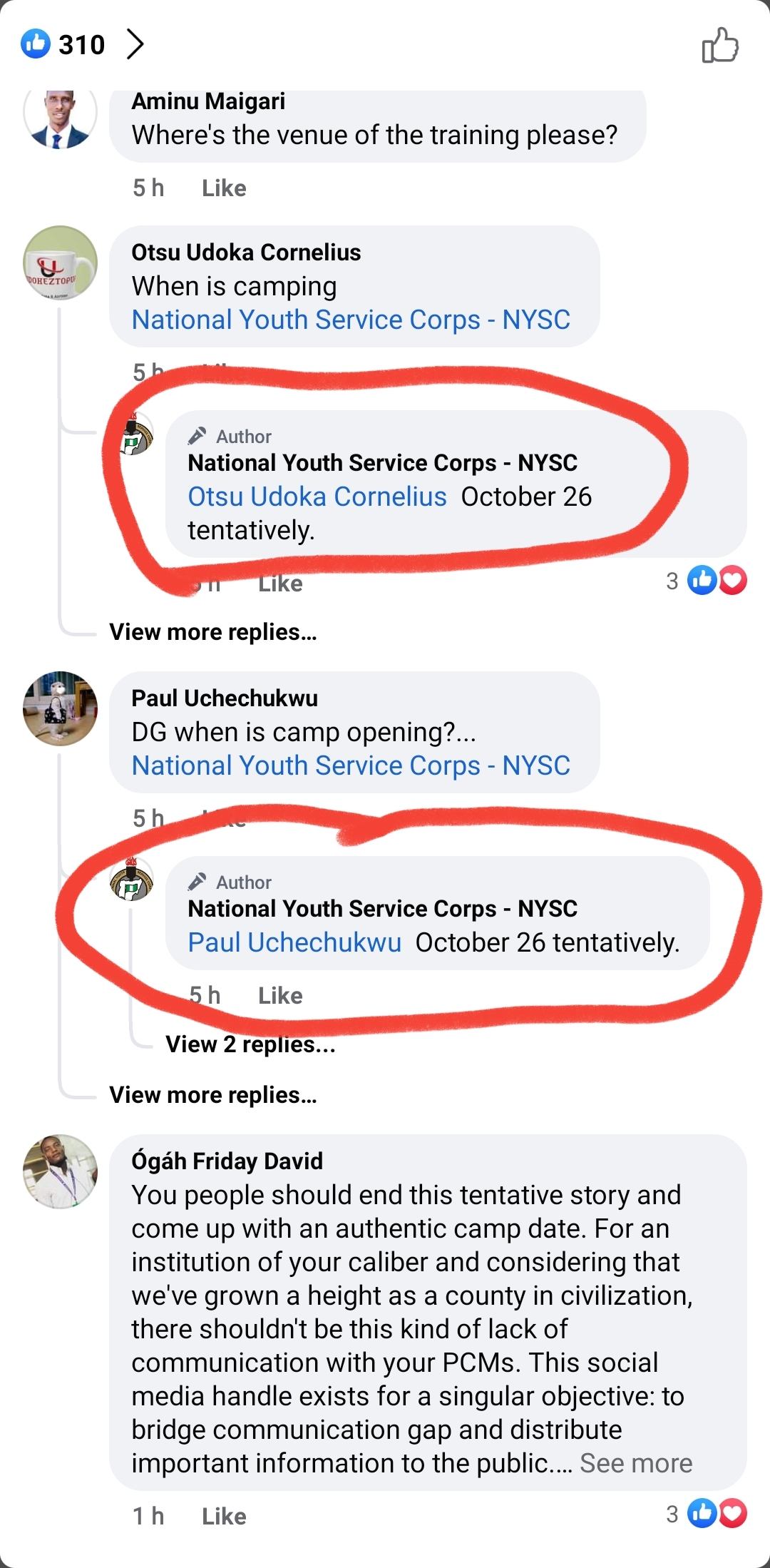Expand View more replies under Paul's comment

213,1095
